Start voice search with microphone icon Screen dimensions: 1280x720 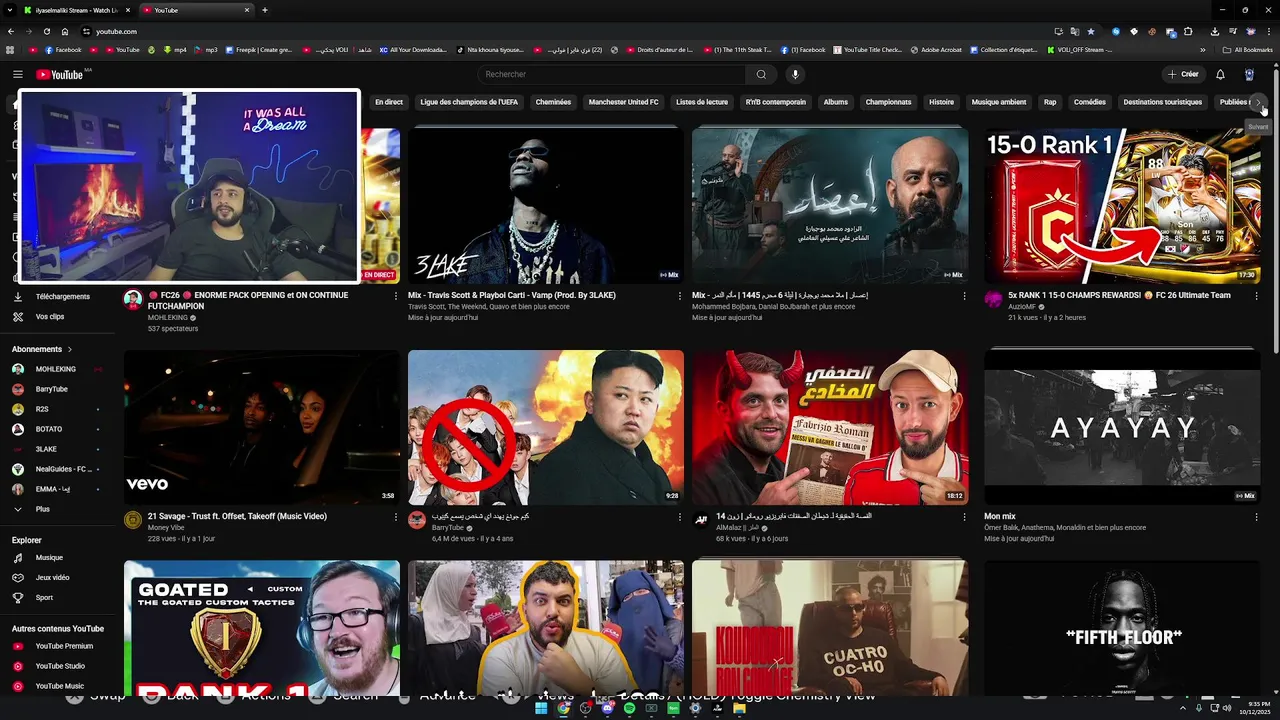795,74
